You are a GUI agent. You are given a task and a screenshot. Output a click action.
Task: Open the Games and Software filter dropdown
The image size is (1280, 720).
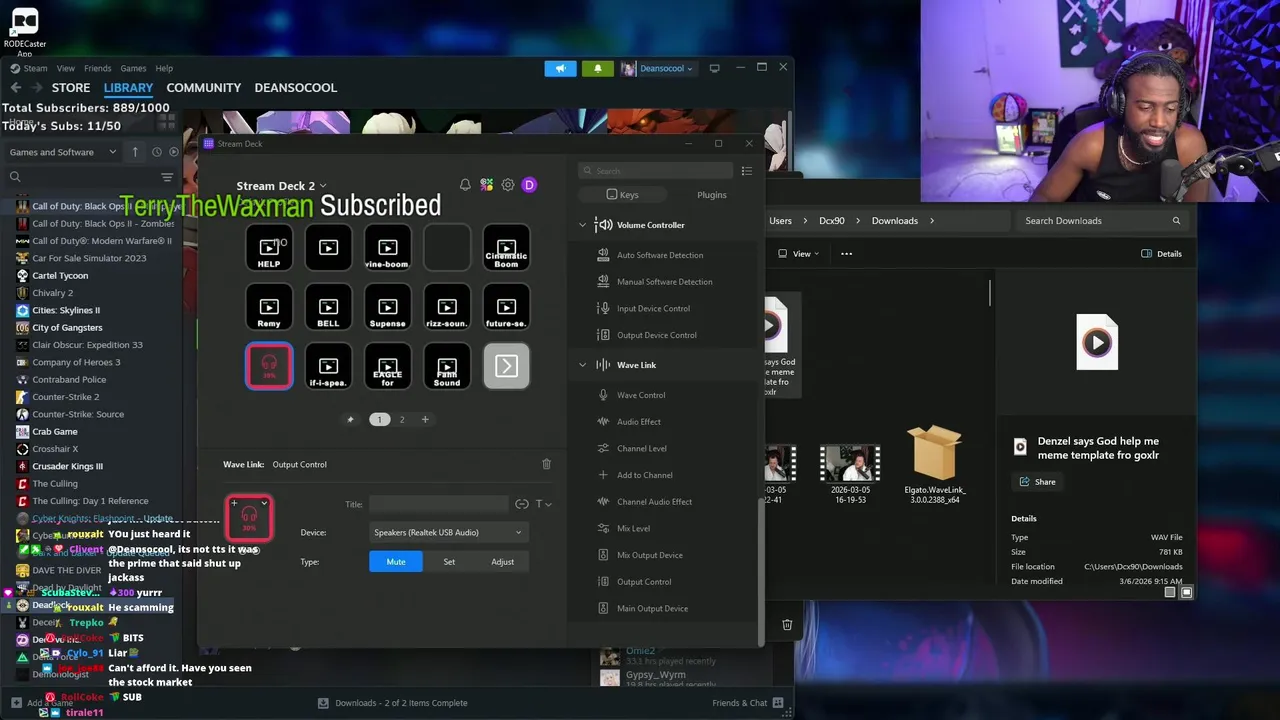pos(65,152)
